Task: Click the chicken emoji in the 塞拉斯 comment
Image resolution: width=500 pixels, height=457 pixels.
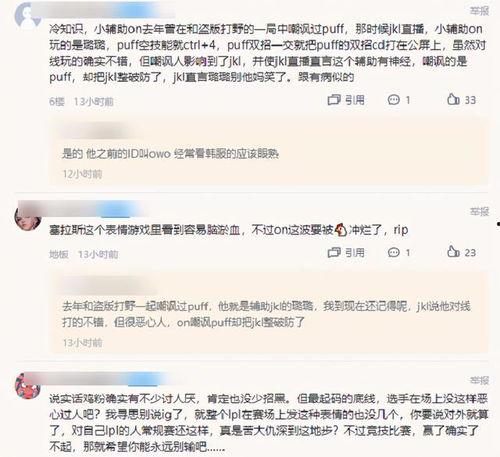Action: tap(341, 230)
